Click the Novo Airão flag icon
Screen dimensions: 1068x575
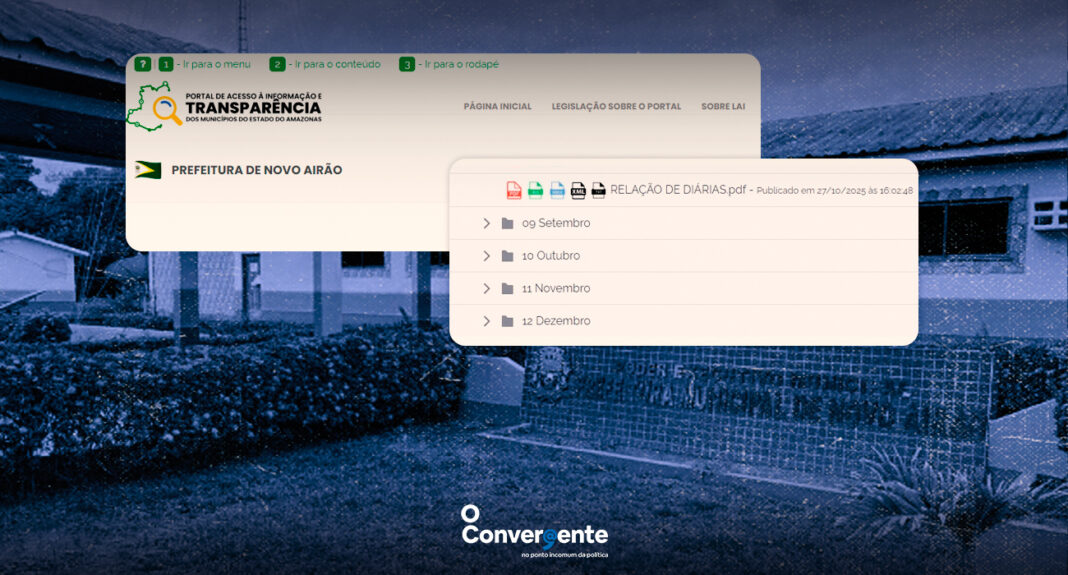pyautogui.click(x=148, y=170)
